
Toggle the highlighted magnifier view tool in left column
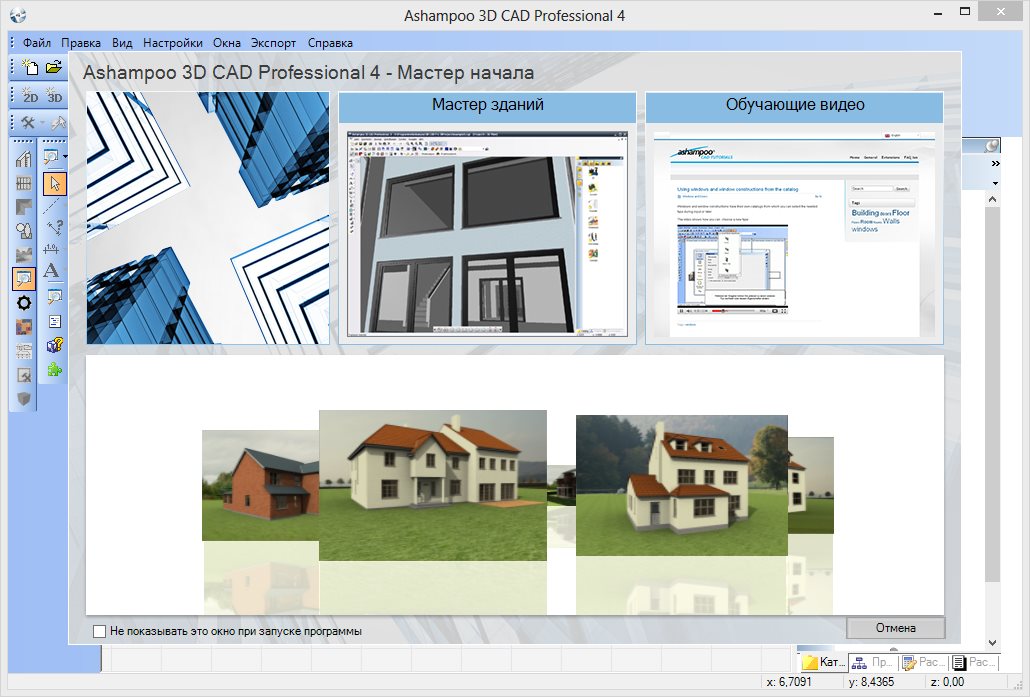(24, 279)
